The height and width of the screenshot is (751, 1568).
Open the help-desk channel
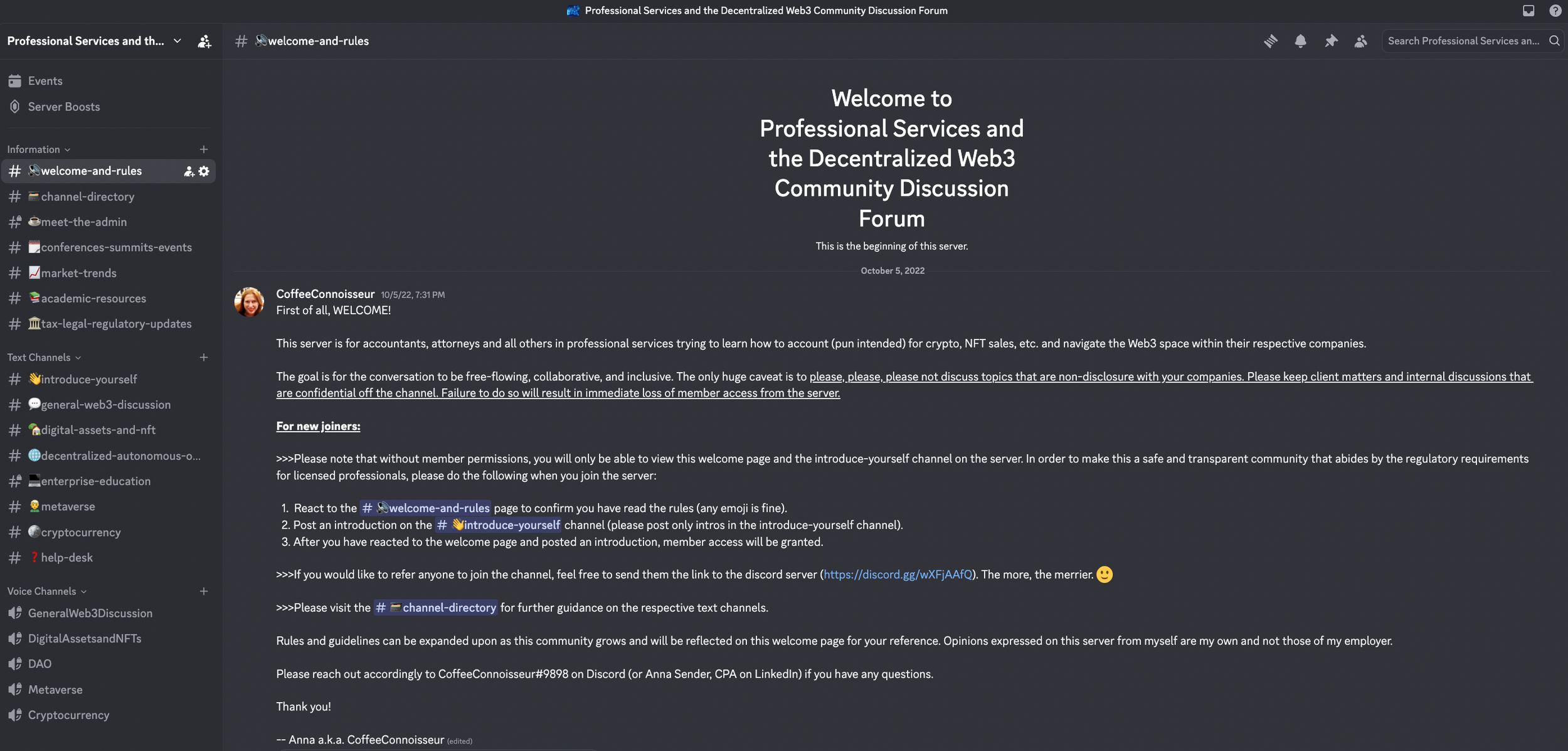108,558
